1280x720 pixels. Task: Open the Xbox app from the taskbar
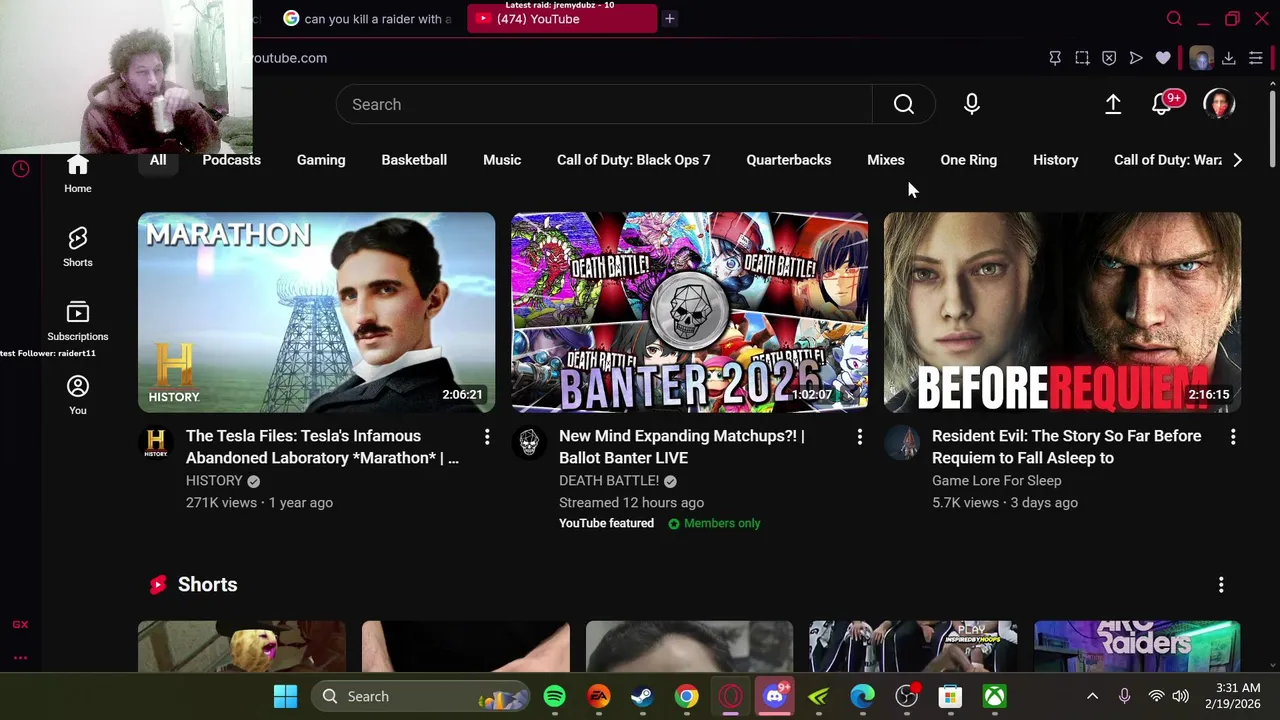tap(994, 696)
